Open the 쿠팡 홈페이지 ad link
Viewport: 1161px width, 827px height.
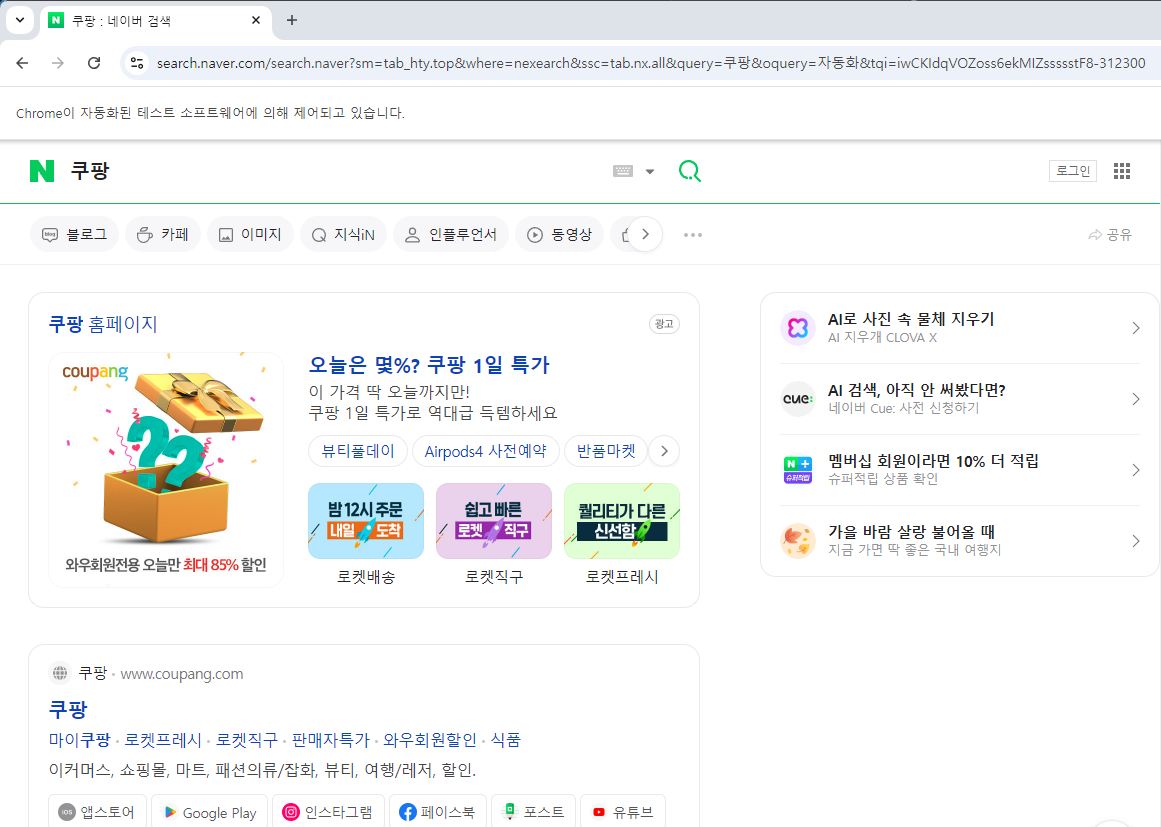tap(103, 324)
